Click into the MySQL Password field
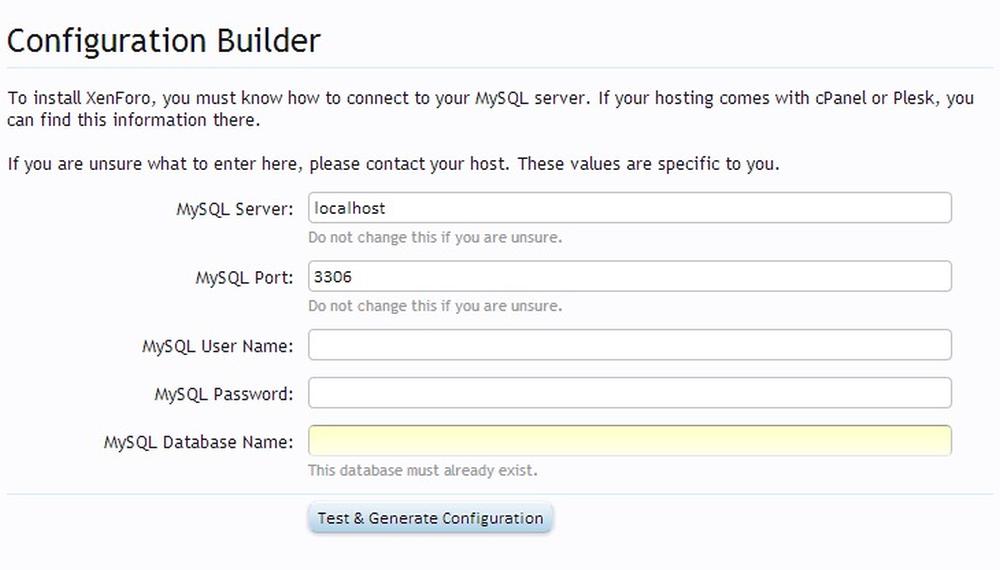Viewport: 1000px width, 570px height. pyautogui.click(x=629, y=393)
